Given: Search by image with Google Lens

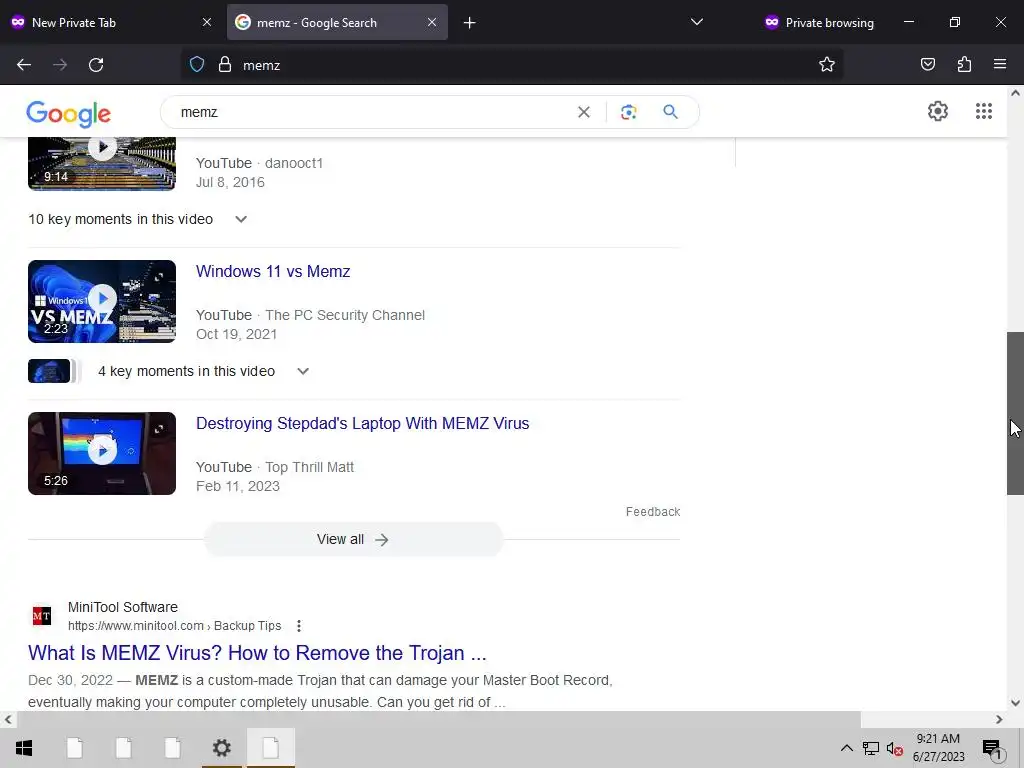Looking at the screenshot, I should (628, 112).
